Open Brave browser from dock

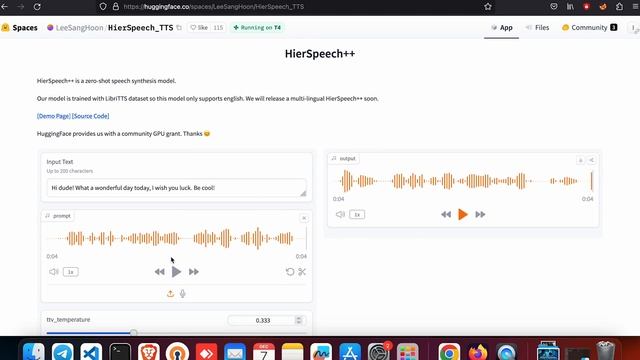pos(149,352)
